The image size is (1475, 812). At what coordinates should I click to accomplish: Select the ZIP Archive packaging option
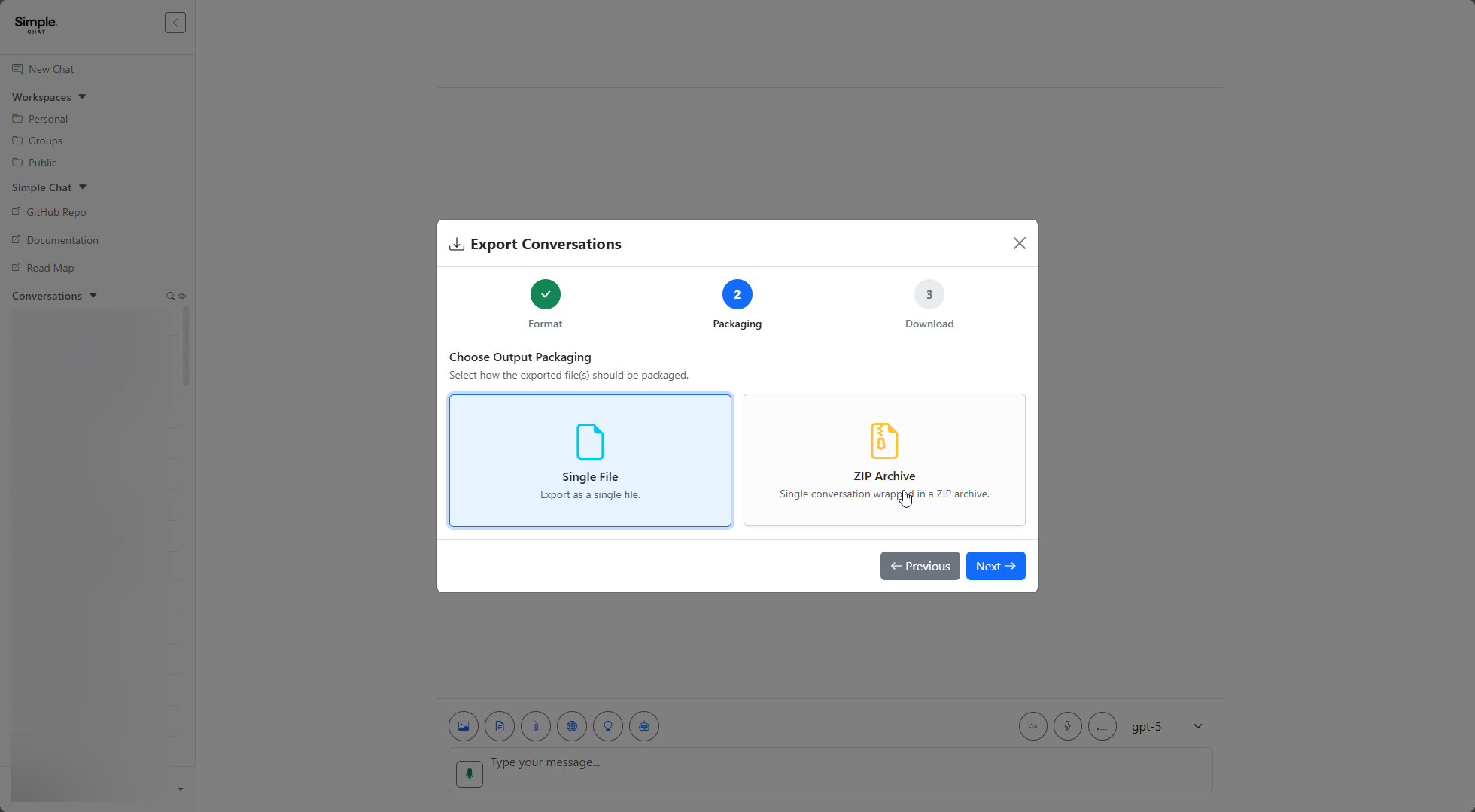click(884, 460)
